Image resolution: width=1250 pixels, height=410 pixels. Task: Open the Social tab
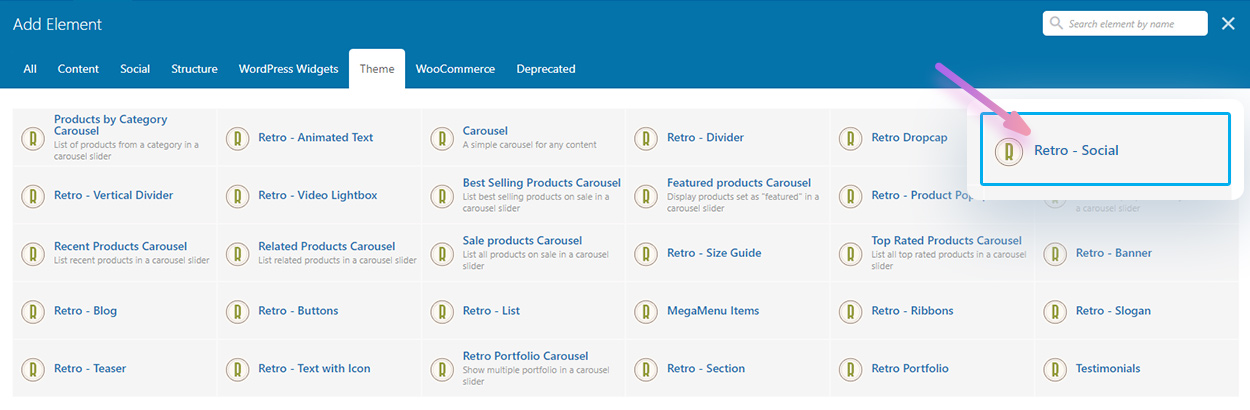click(135, 69)
